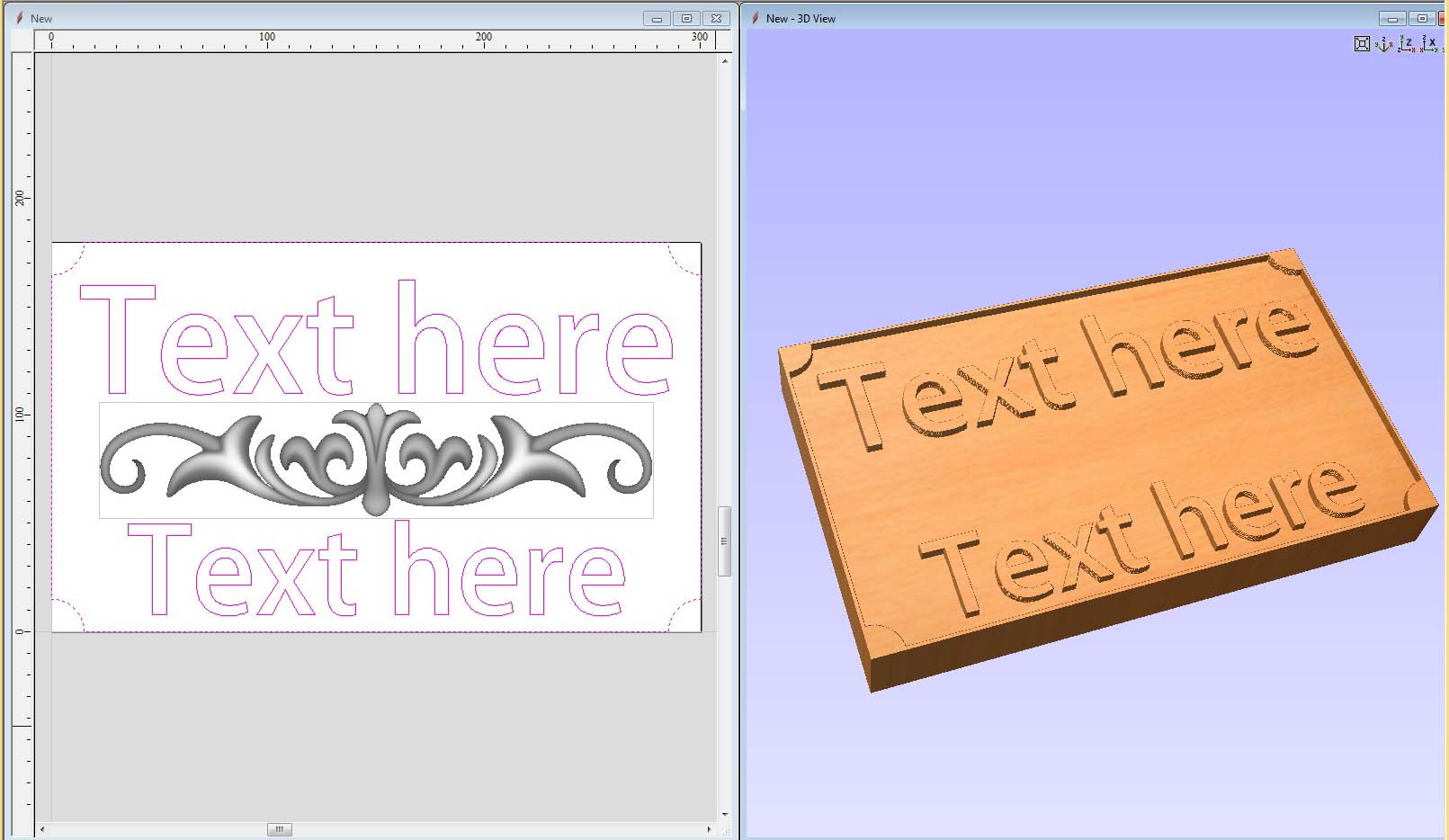Select the lower "Text here" vector outline
The image size is (1449, 840).
(x=377, y=568)
